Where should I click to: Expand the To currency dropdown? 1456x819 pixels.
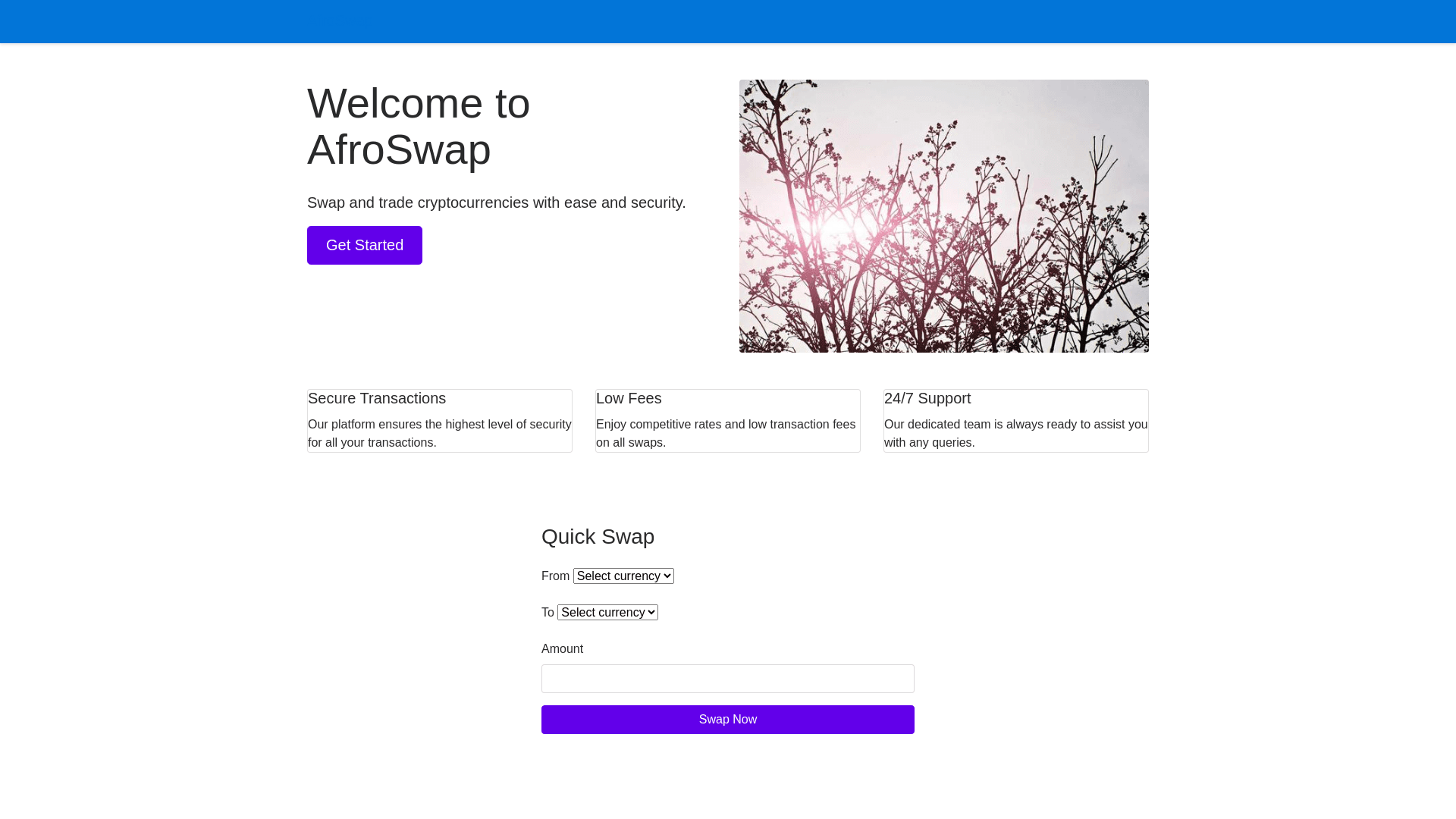pos(607,613)
